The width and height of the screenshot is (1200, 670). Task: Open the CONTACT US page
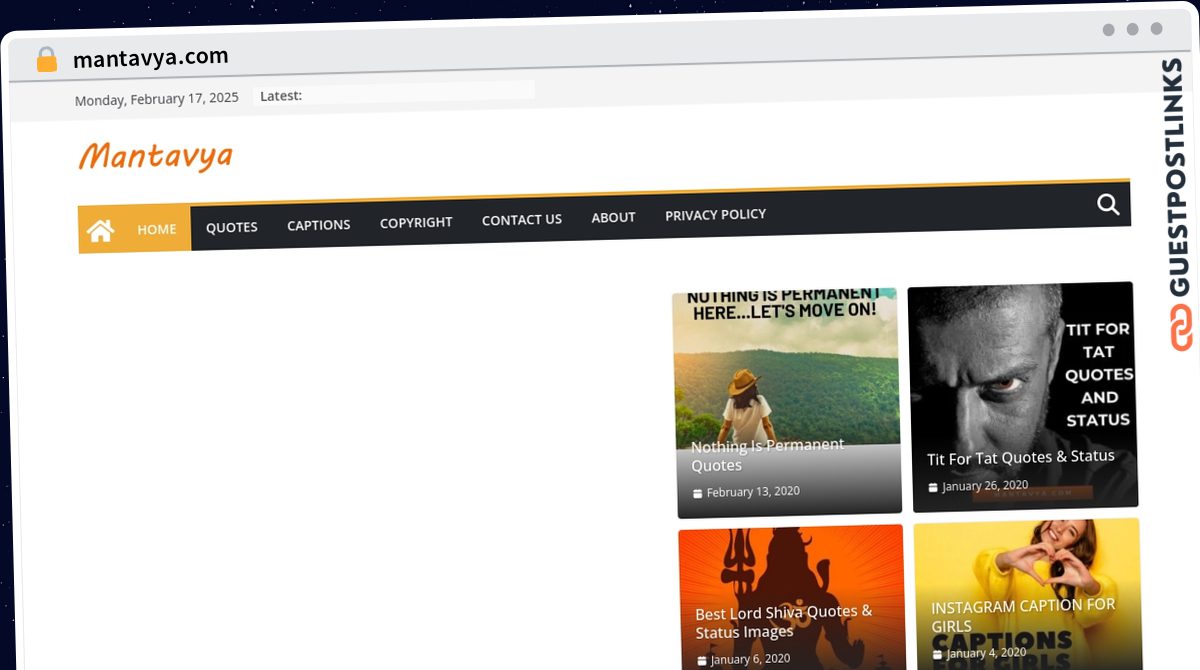(x=522, y=219)
